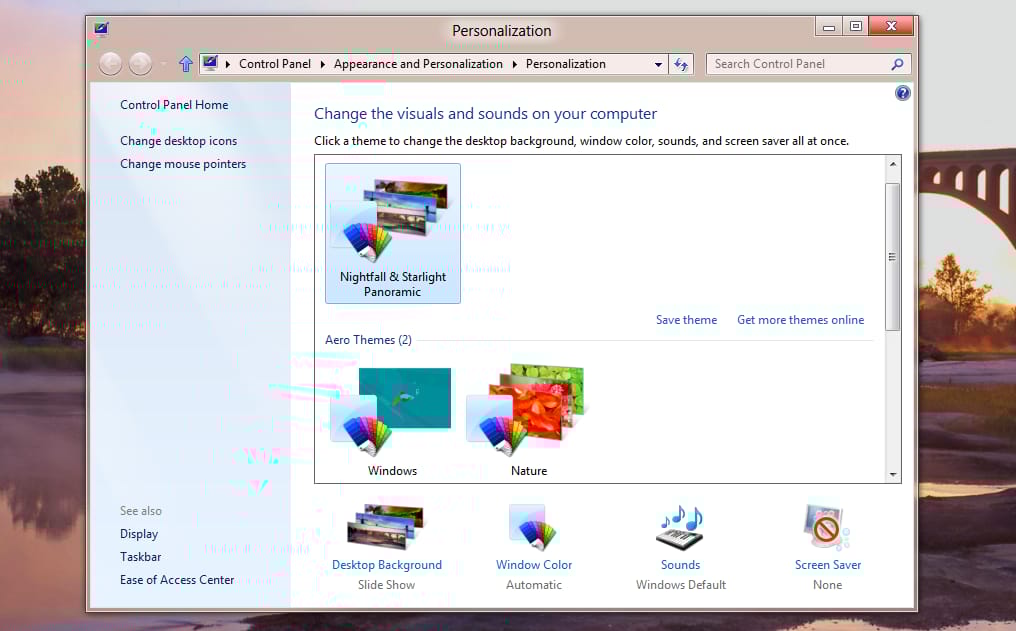Open Control Panel Home link
Image resolution: width=1016 pixels, height=631 pixels.
pyautogui.click(x=174, y=105)
